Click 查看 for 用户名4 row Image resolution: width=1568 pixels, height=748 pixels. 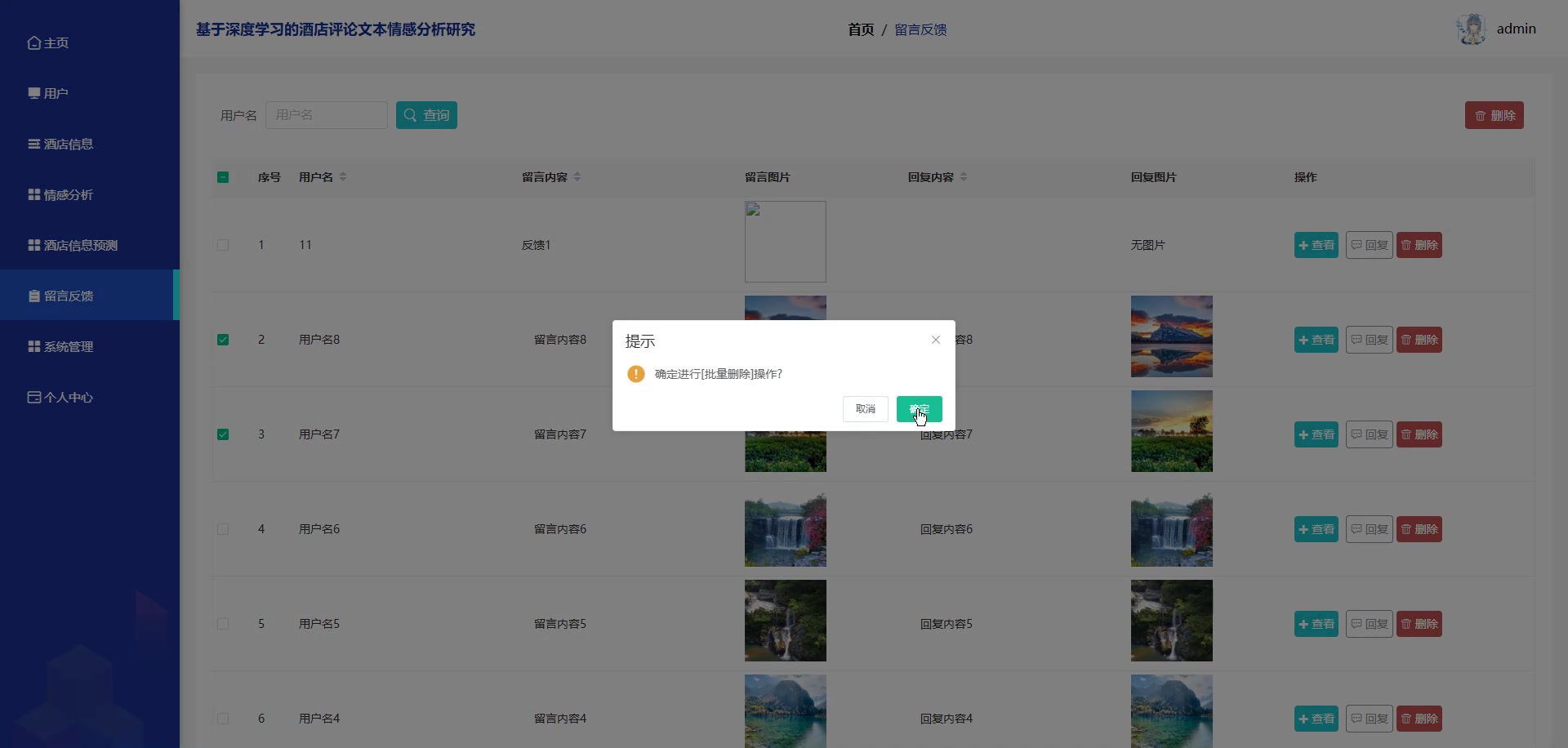[x=1316, y=719]
